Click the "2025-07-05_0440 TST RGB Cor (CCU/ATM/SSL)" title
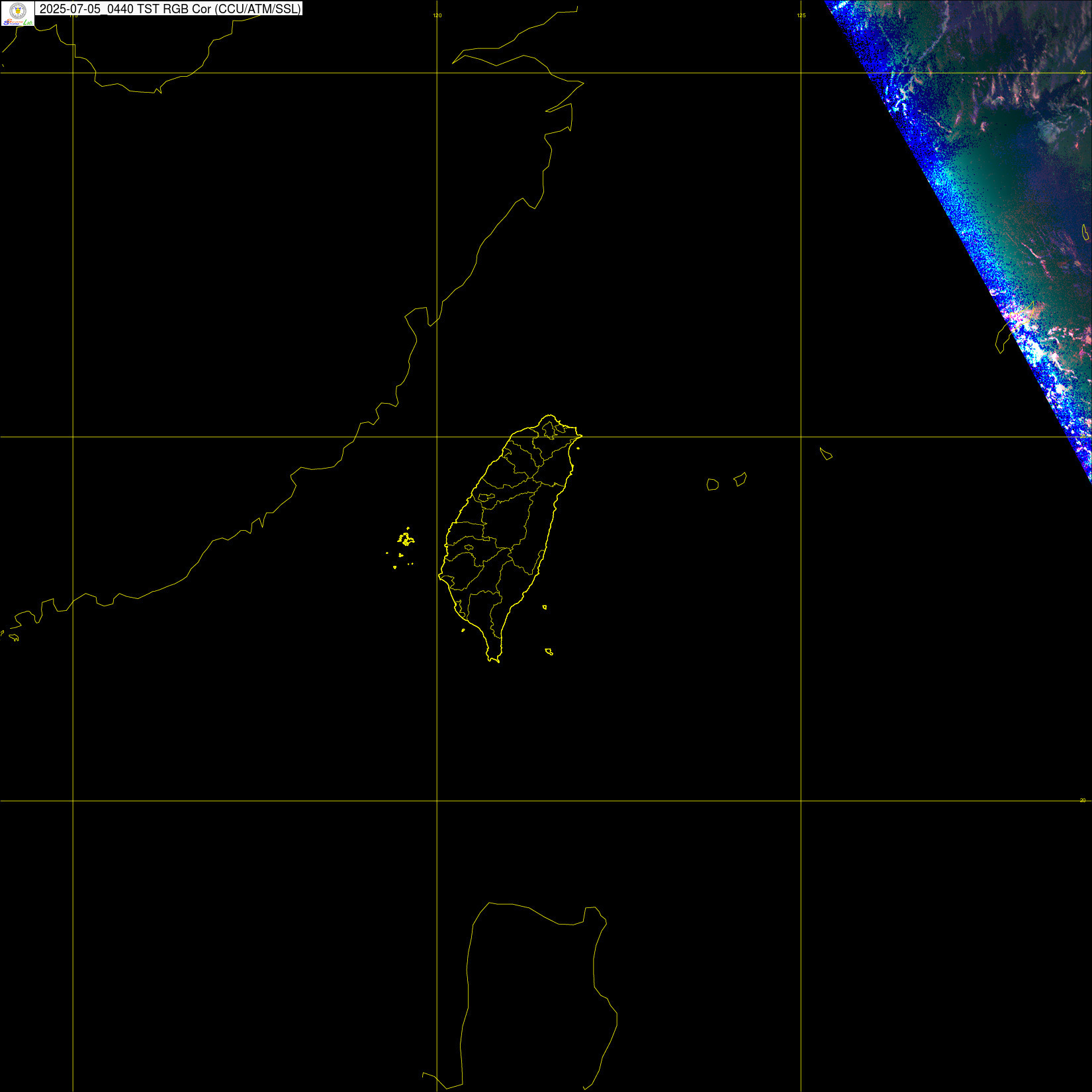The image size is (1092, 1092). click(170, 9)
